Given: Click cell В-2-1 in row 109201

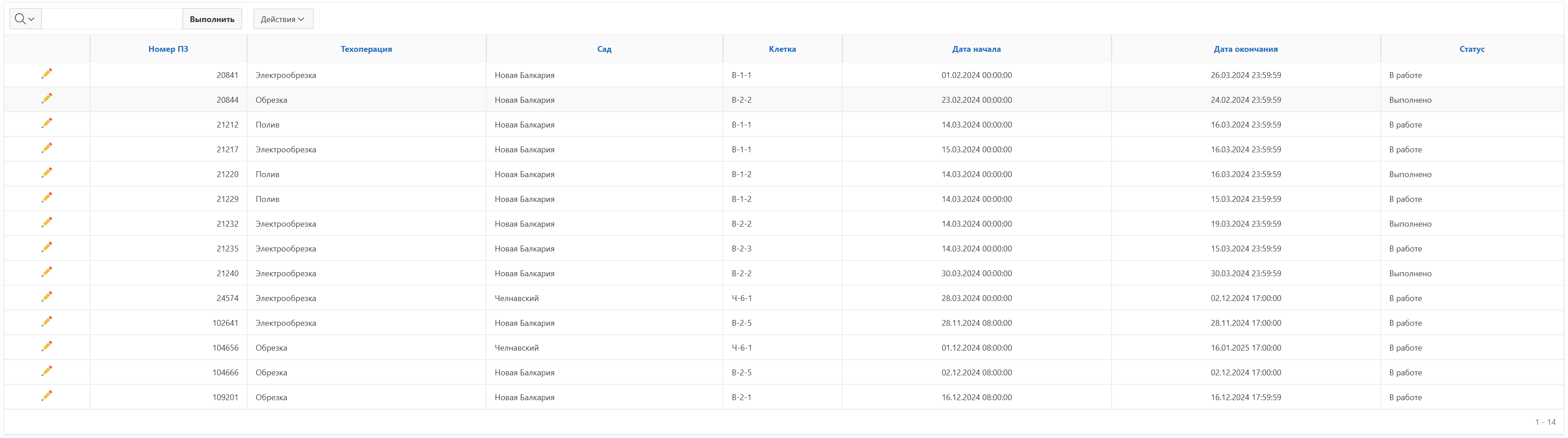Looking at the screenshot, I should tap(741, 397).
